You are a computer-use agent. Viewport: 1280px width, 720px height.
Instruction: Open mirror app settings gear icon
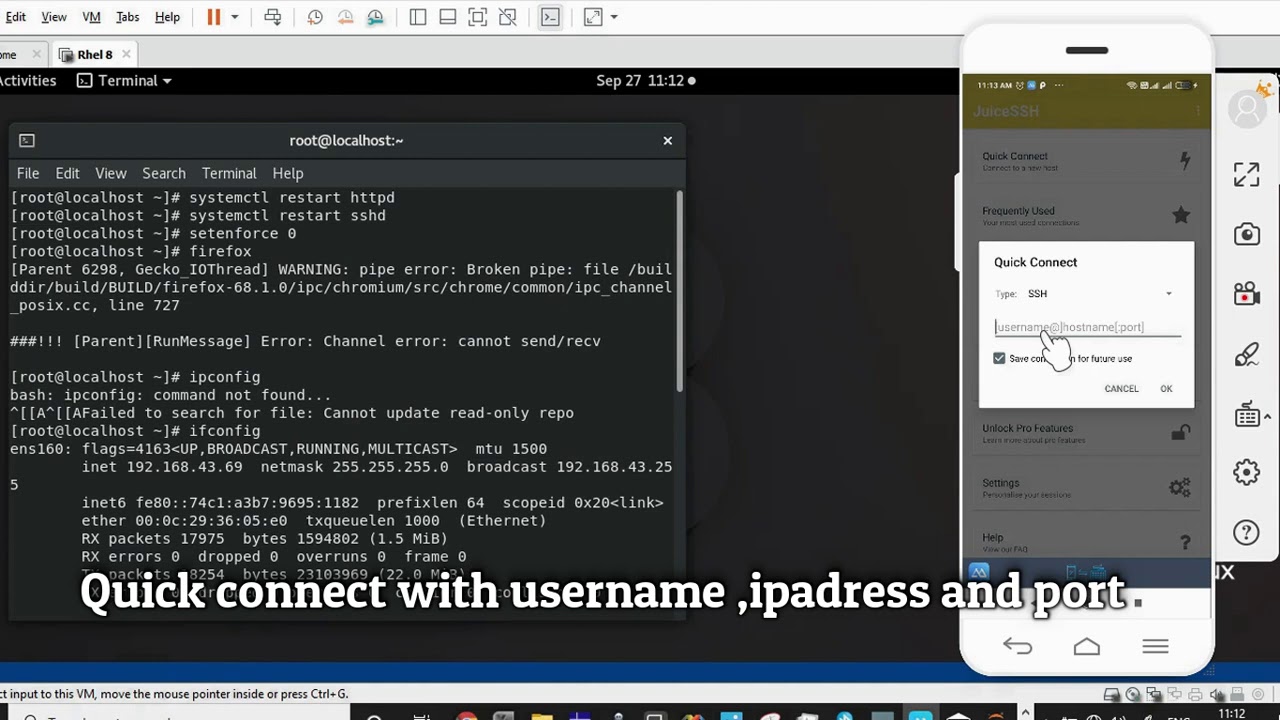point(1246,473)
